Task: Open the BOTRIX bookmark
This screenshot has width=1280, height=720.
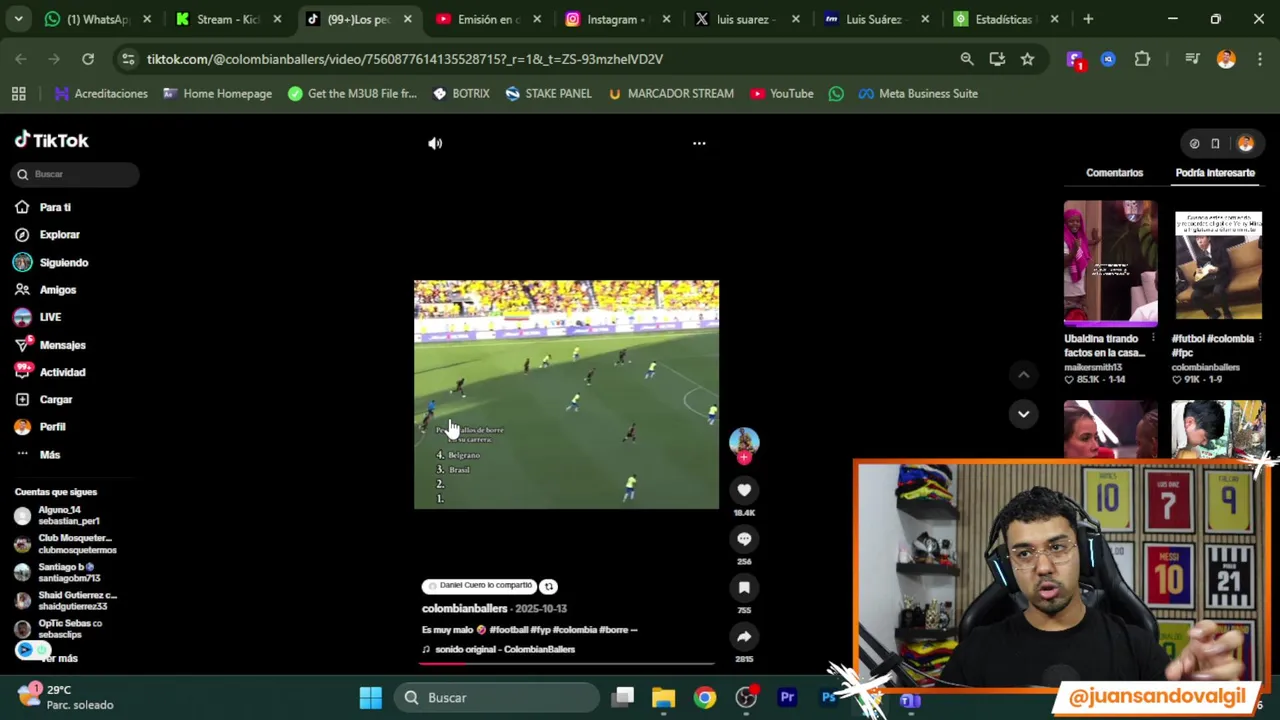Action: pos(461,93)
